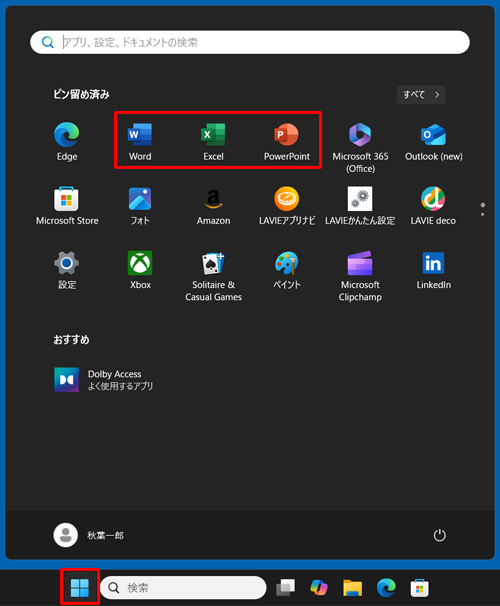500x606 pixels.
Task: Expand all apps with すべて button
Action: coord(421,95)
